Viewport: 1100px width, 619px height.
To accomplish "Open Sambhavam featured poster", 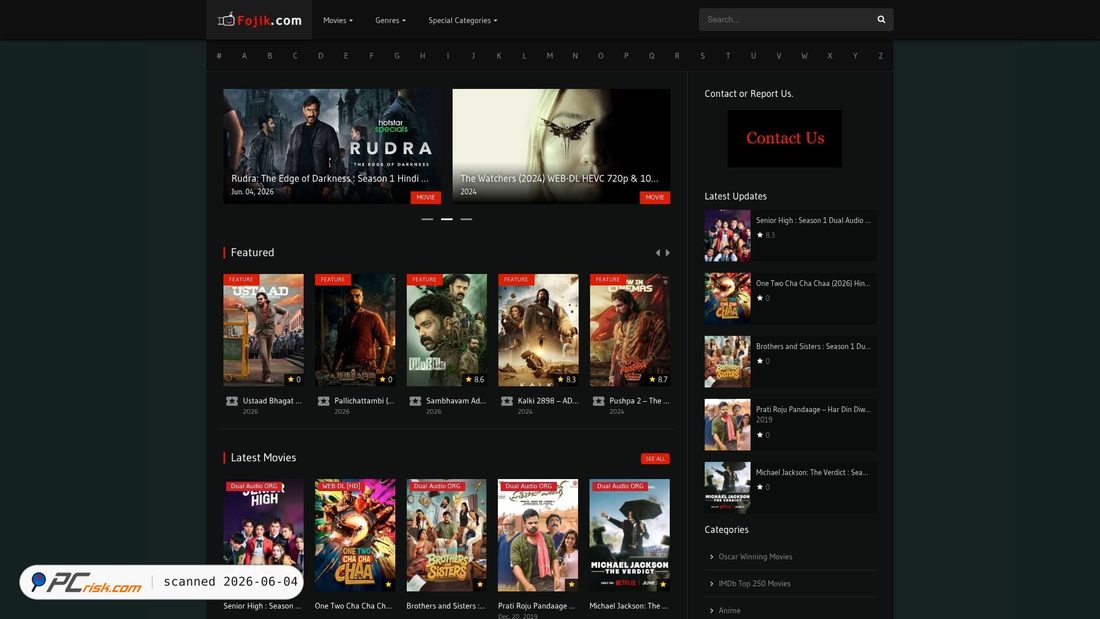I will point(447,330).
